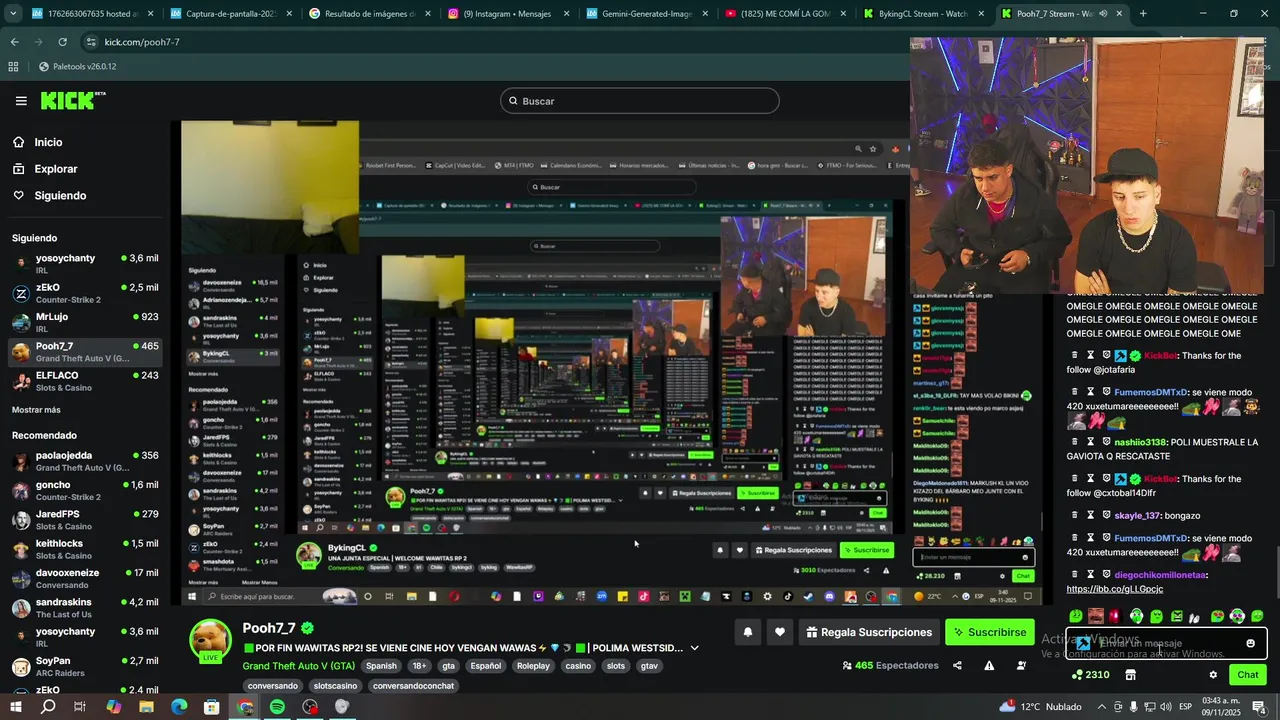1280x720 pixels.
Task: Click the green Chat send button
Action: tap(1247, 675)
